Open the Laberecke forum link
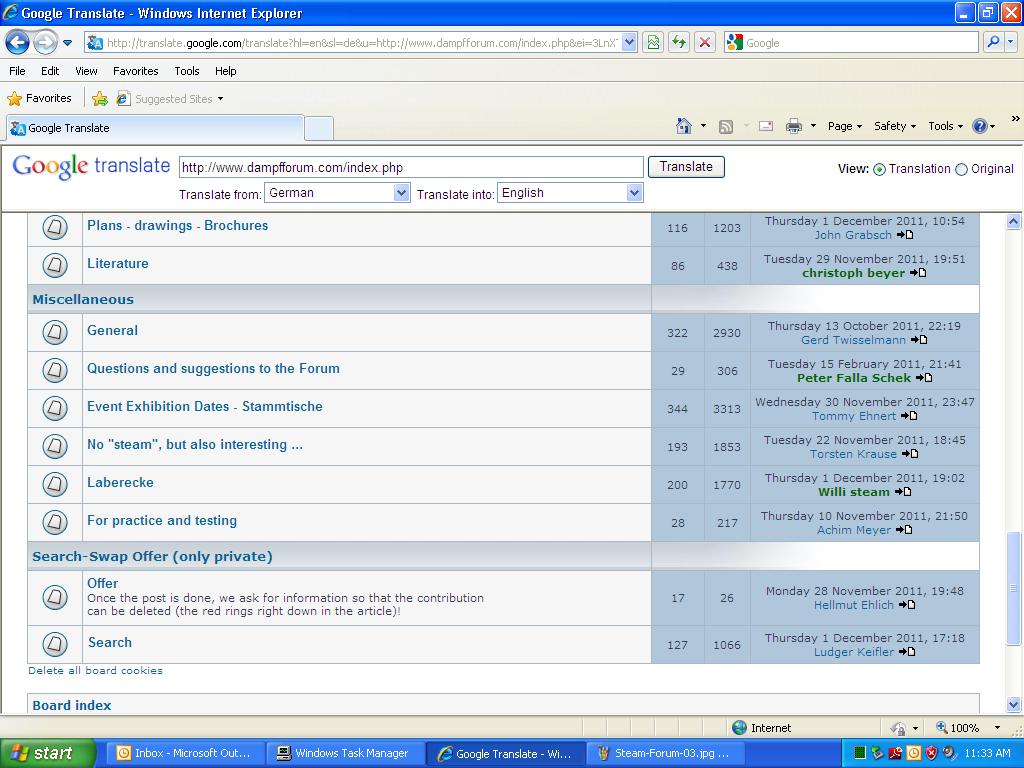The height and width of the screenshot is (768, 1024). pos(120,483)
